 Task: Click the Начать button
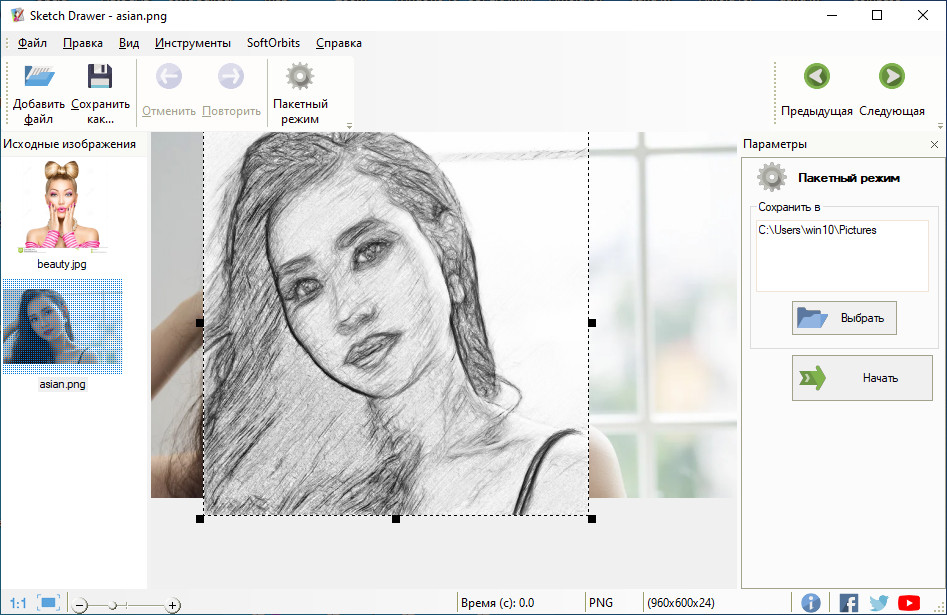coord(862,378)
